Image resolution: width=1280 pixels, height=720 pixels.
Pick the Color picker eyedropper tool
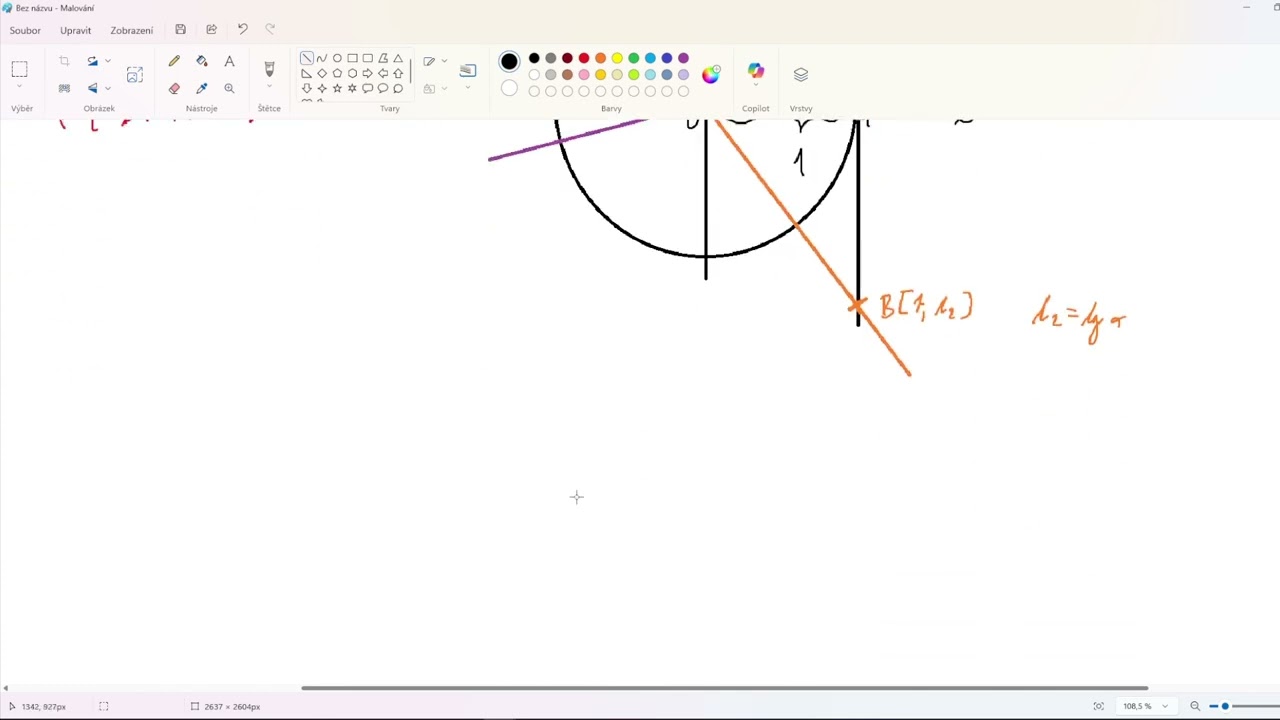(202, 88)
